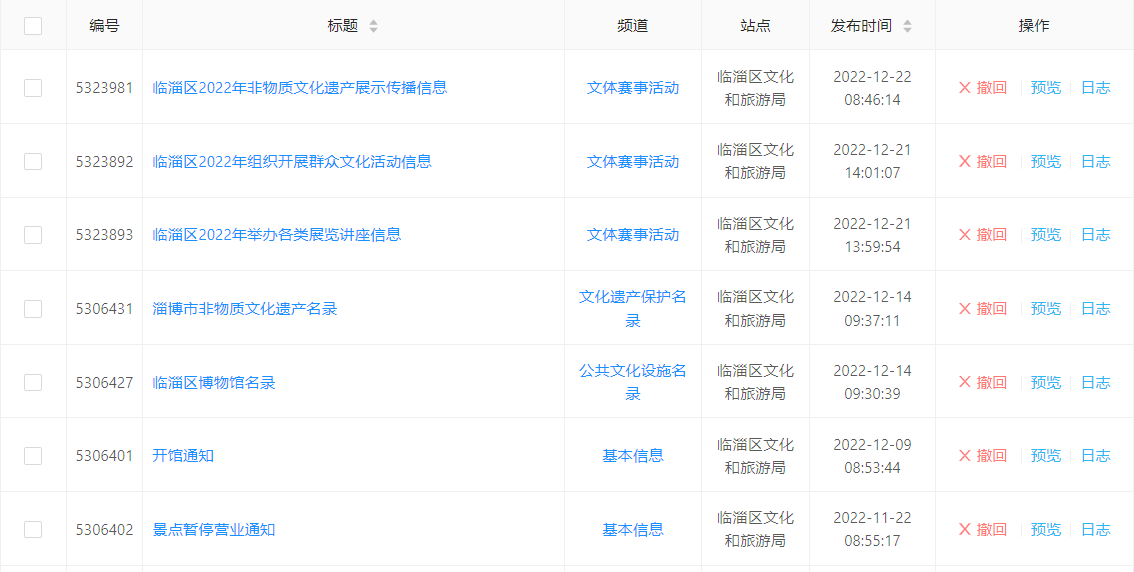Preview row 5323893 via 预览
Screen dimensions: 1134x572
(x=1045, y=235)
